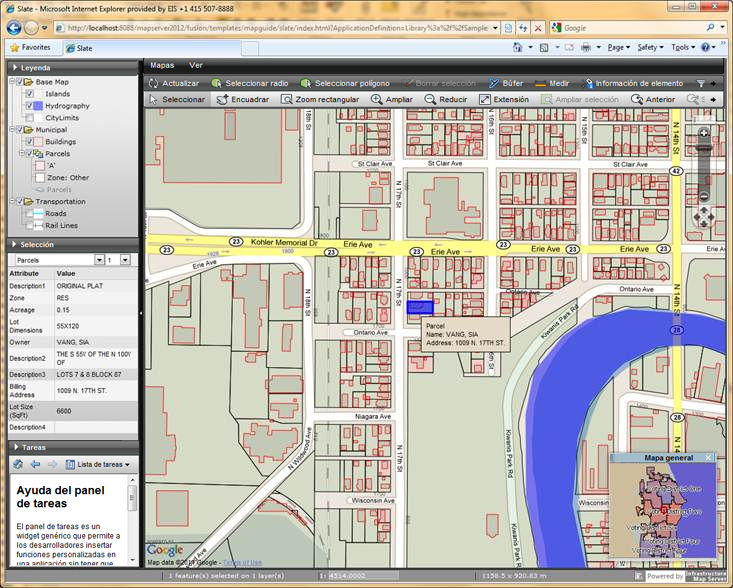733x588 pixels.
Task: Click the zoom-out minus on map slider
Action: (704, 196)
